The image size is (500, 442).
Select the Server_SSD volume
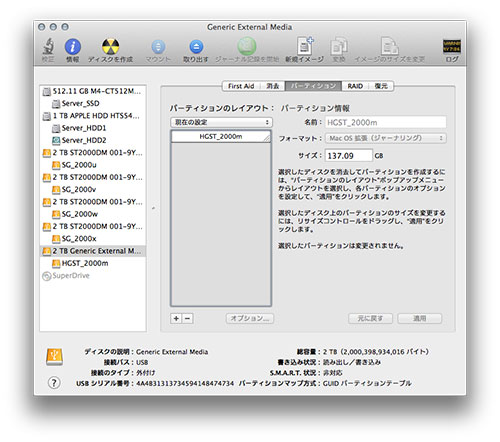[93, 103]
